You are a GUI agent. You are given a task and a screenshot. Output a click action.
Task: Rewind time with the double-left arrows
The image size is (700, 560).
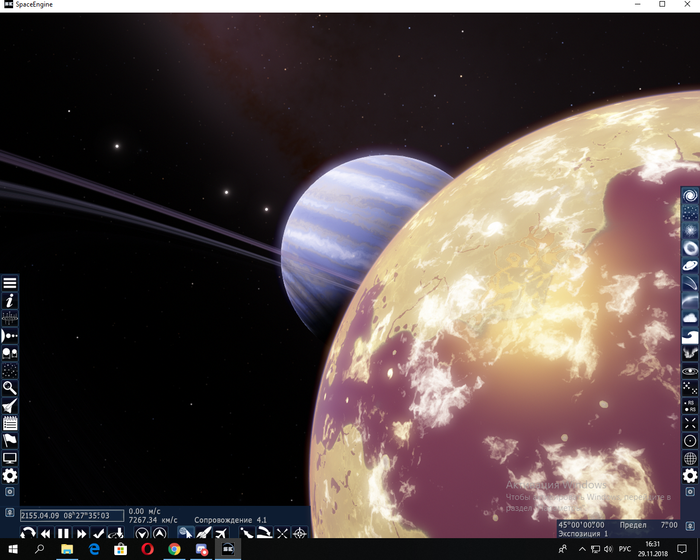(45, 534)
